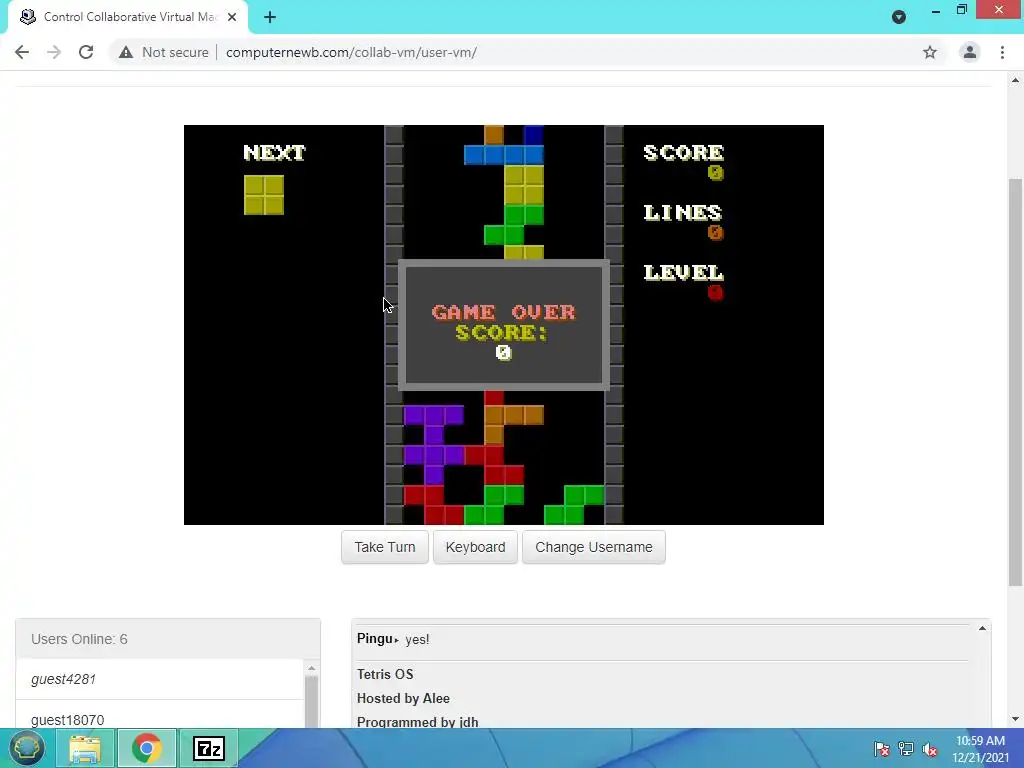
Task: Click the main page vertical scrollbar thumb
Action: (x=1015, y=382)
